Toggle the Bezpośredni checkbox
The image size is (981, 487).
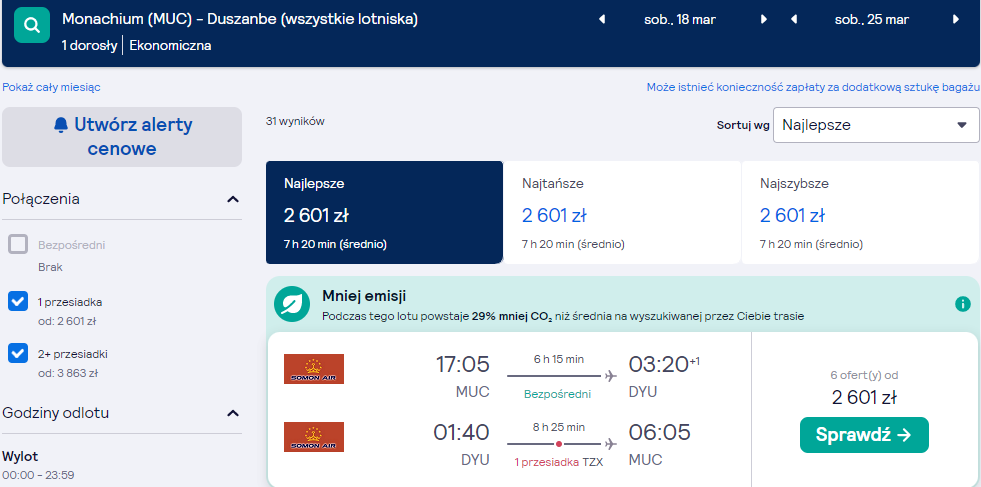[18, 244]
